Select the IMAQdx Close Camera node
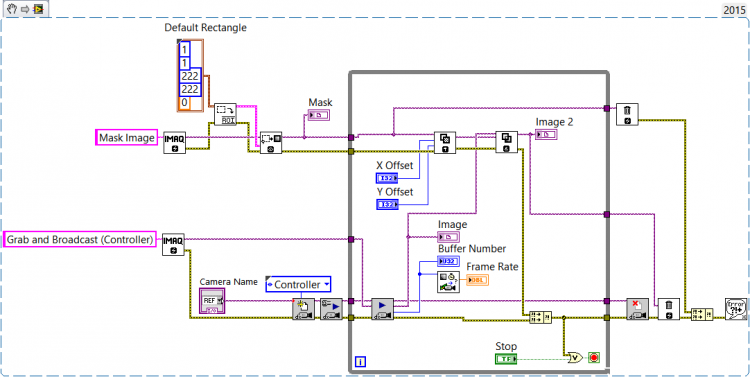Viewport: 750px width, 377px height. click(x=638, y=309)
